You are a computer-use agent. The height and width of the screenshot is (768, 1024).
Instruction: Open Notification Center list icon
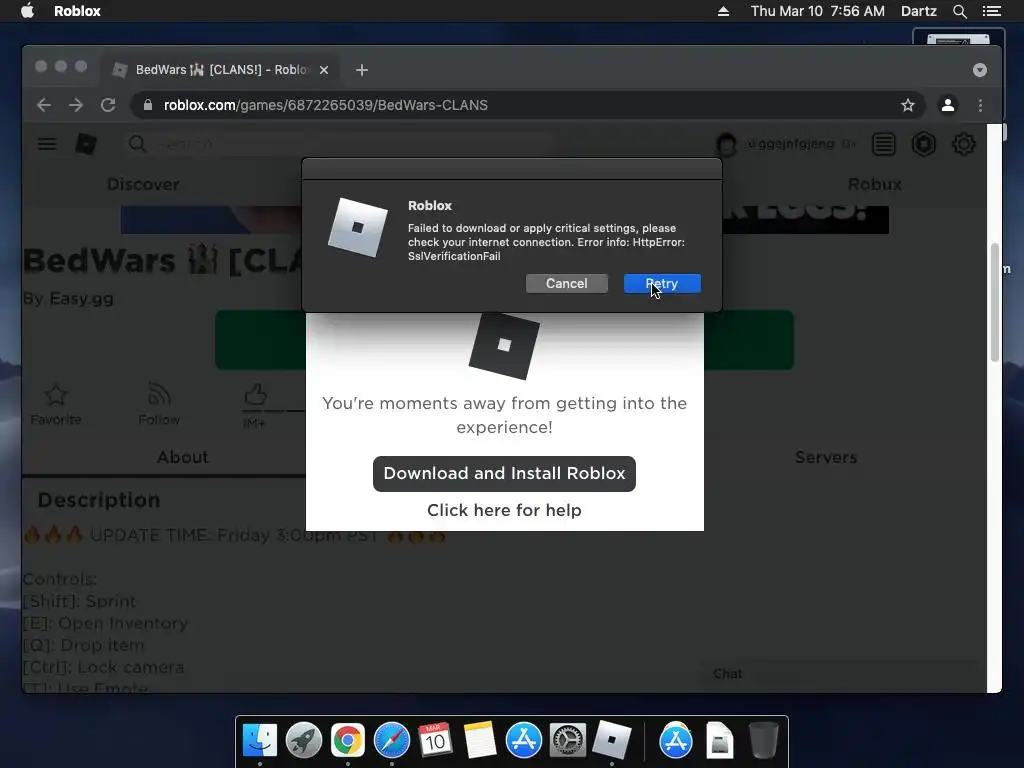[991, 11]
